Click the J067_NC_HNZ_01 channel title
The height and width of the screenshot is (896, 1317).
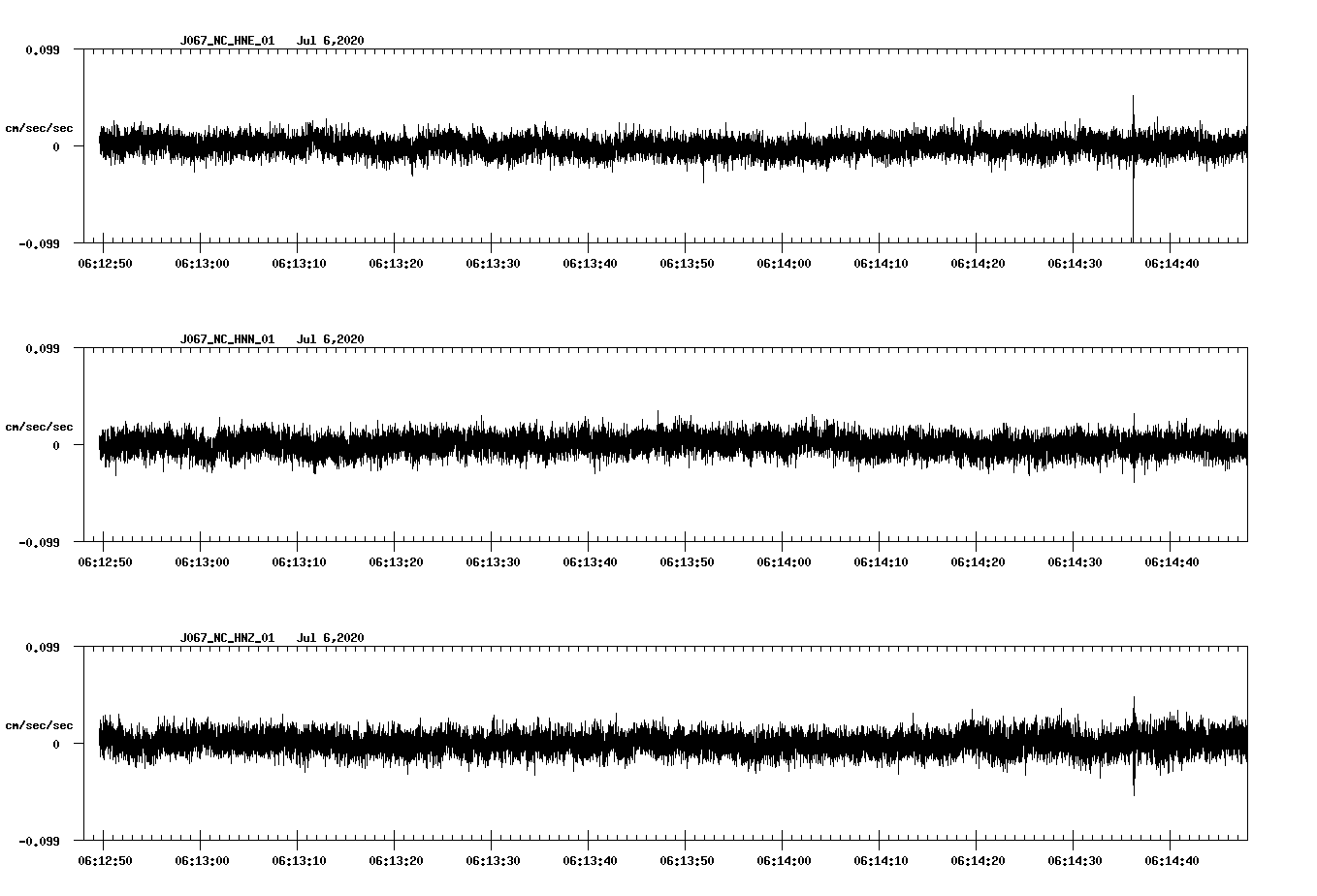coord(227,638)
